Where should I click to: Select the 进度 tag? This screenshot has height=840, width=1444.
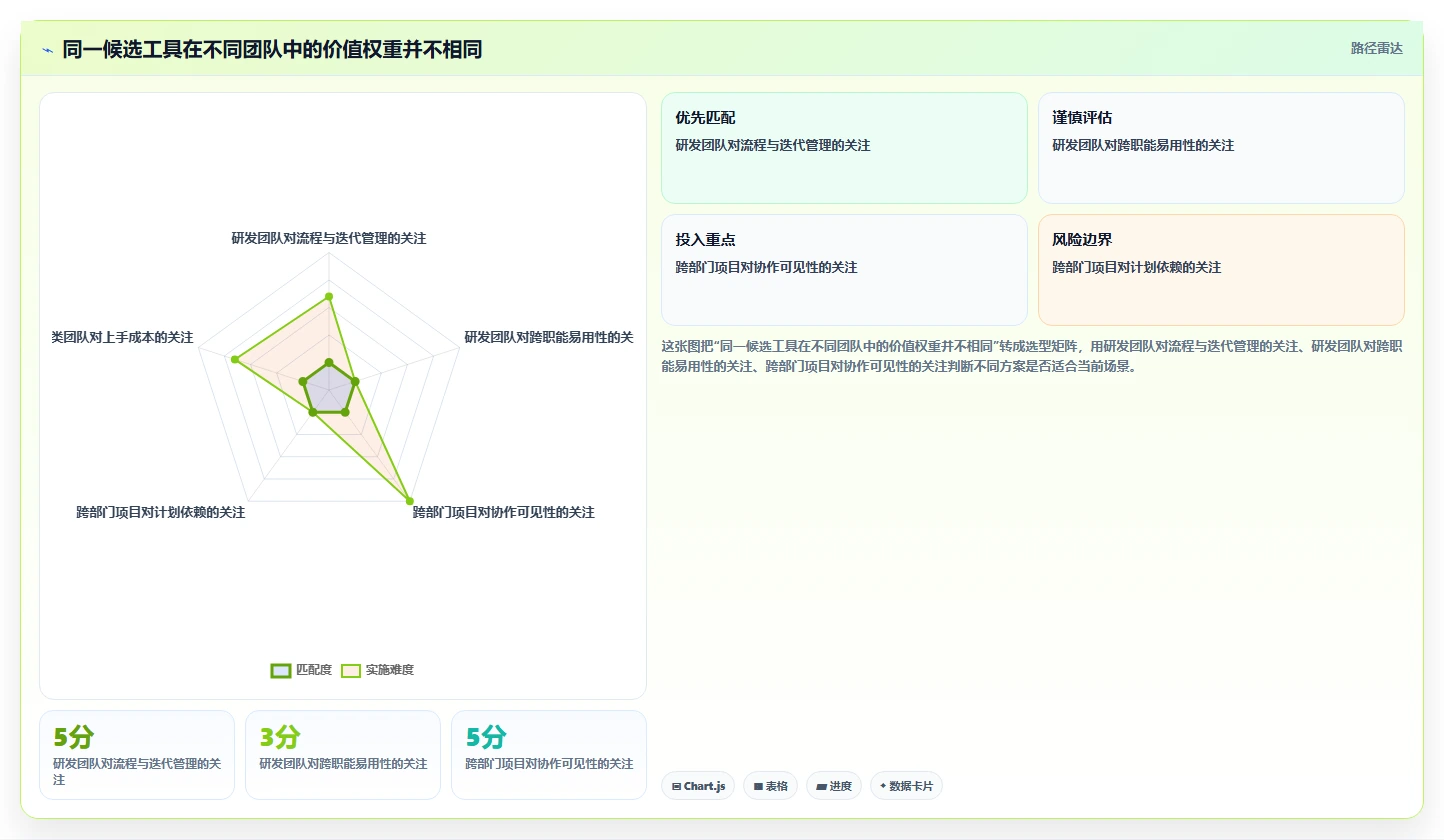click(x=833, y=786)
